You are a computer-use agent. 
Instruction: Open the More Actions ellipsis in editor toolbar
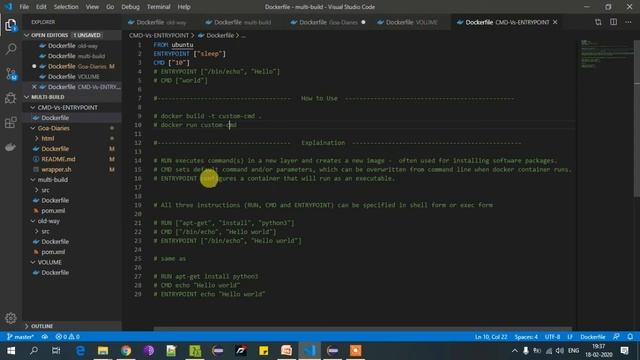[628, 22]
